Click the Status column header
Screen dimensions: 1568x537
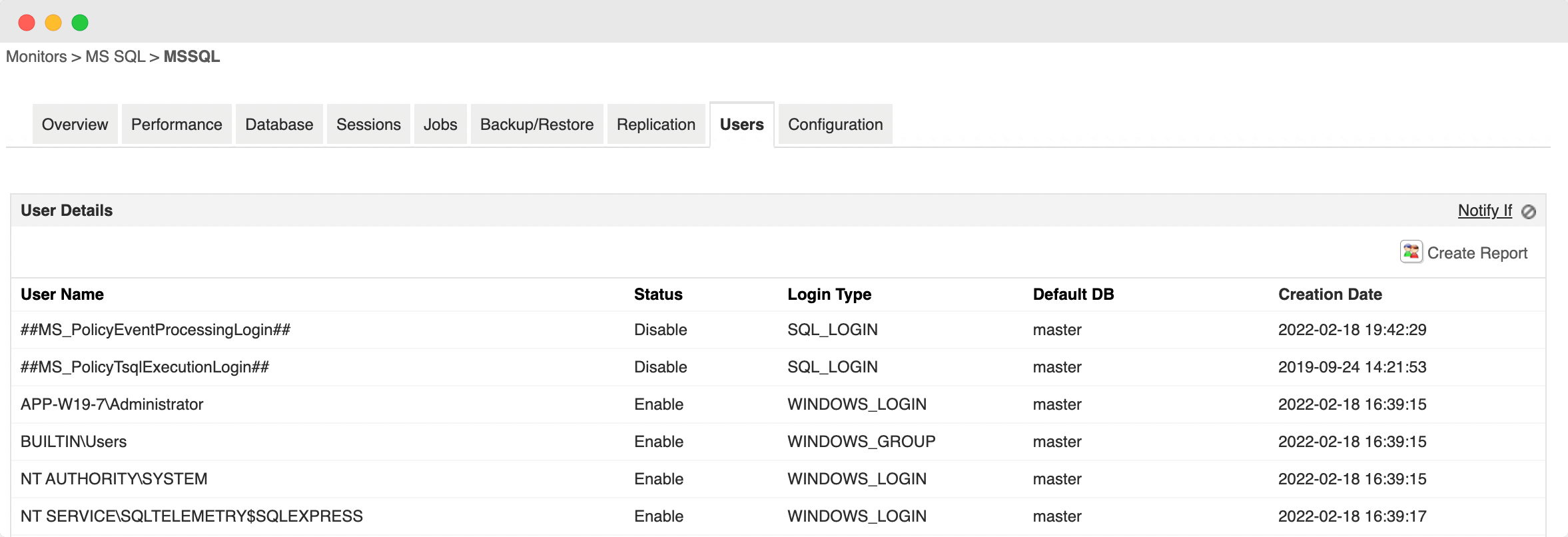[658, 294]
